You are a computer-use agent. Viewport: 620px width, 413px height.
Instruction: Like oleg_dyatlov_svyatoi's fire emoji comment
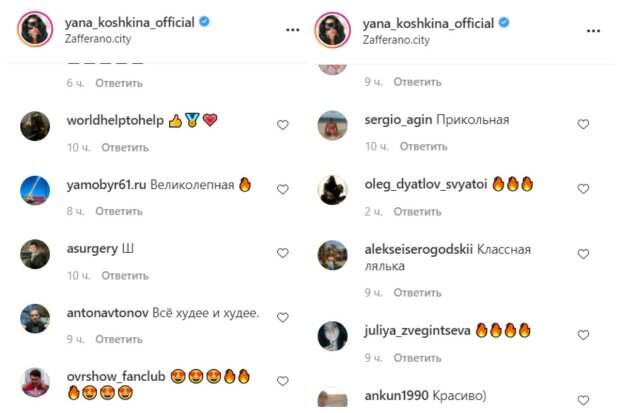[x=583, y=189]
